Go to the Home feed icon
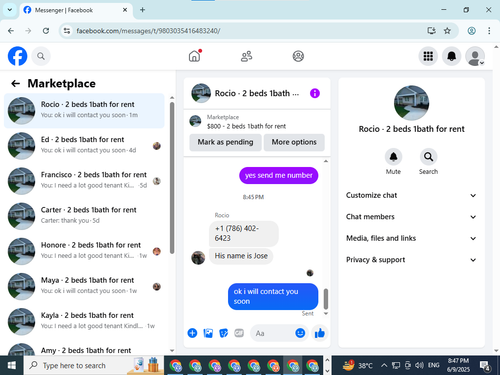Viewport: 500px width, 375px height. tap(195, 56)
